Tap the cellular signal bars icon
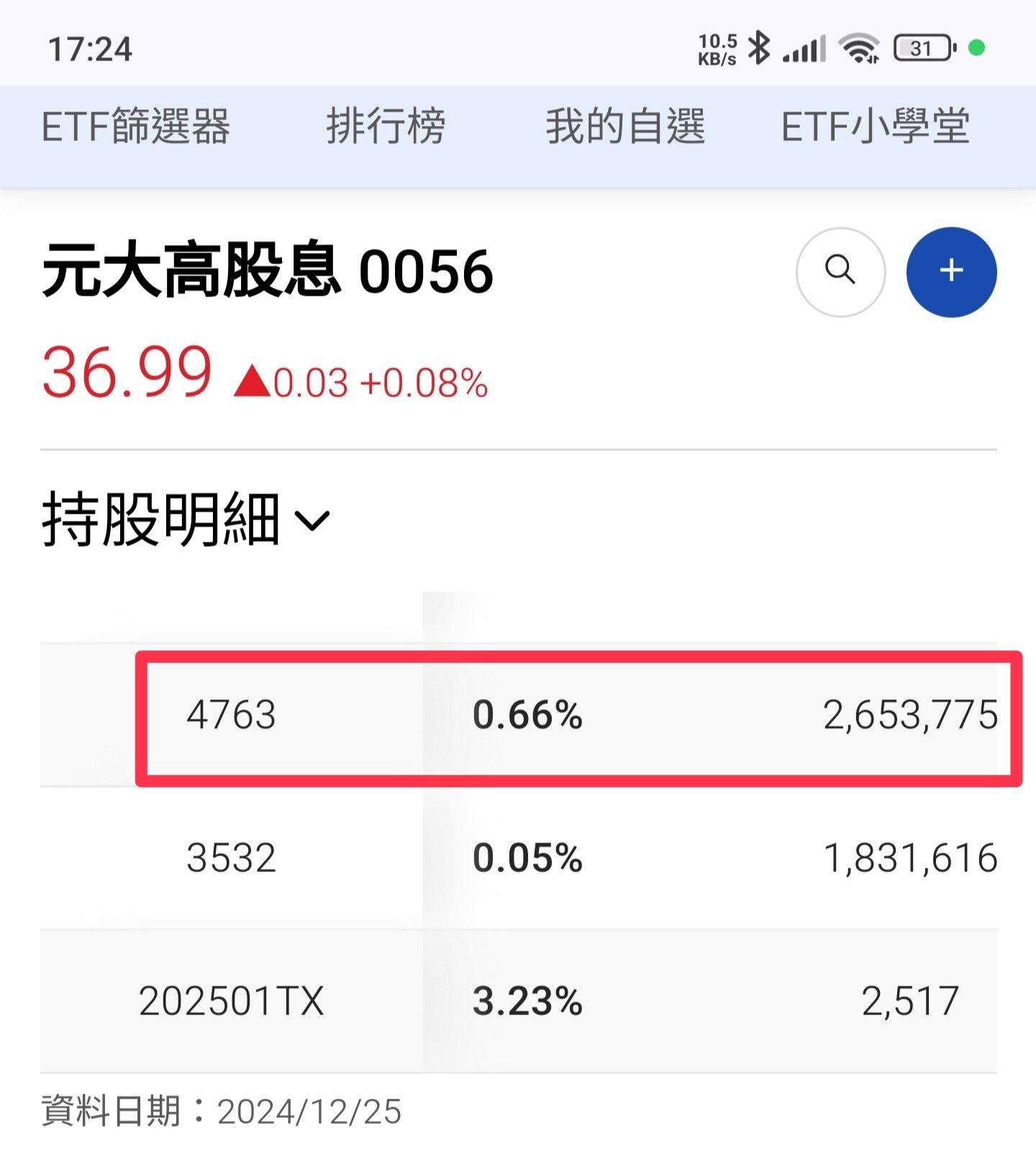This screenshot has width=1036, height=1167. tap(804, 49)
